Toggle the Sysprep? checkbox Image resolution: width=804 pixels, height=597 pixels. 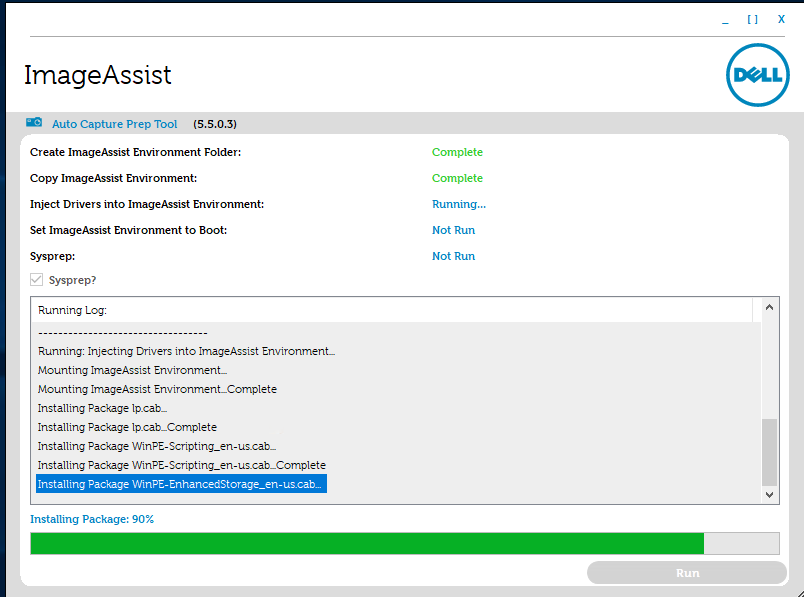coord(36,280)
